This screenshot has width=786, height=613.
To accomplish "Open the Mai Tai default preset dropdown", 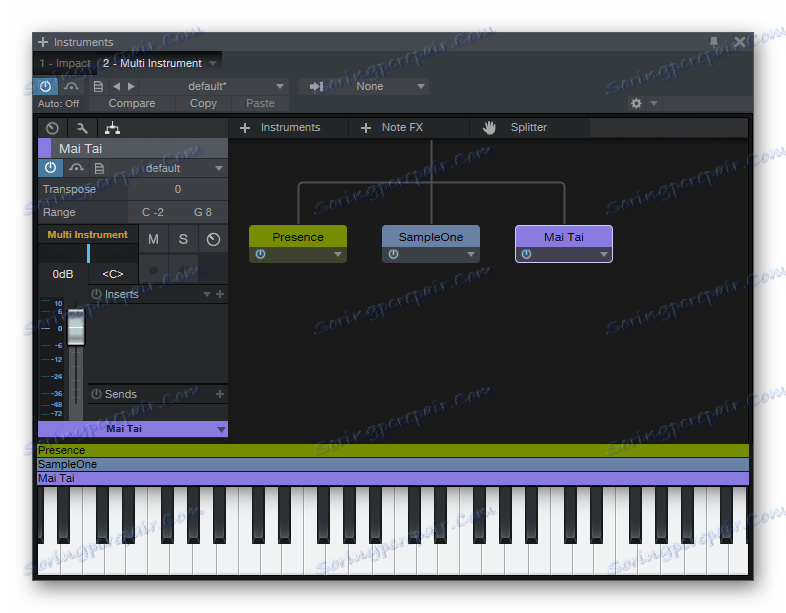I will coord(169,168).
